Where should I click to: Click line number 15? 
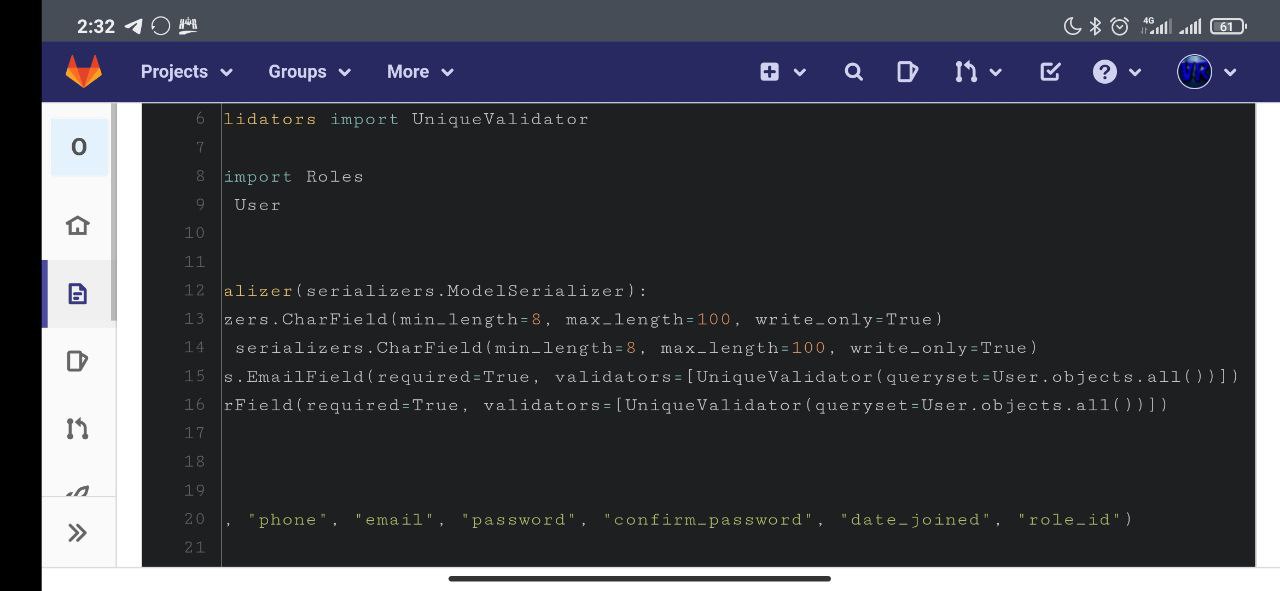[194, 377]
